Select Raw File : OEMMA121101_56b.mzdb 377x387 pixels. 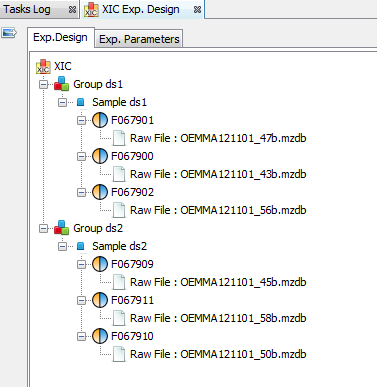pyautogui.click(x=218, y=210)
